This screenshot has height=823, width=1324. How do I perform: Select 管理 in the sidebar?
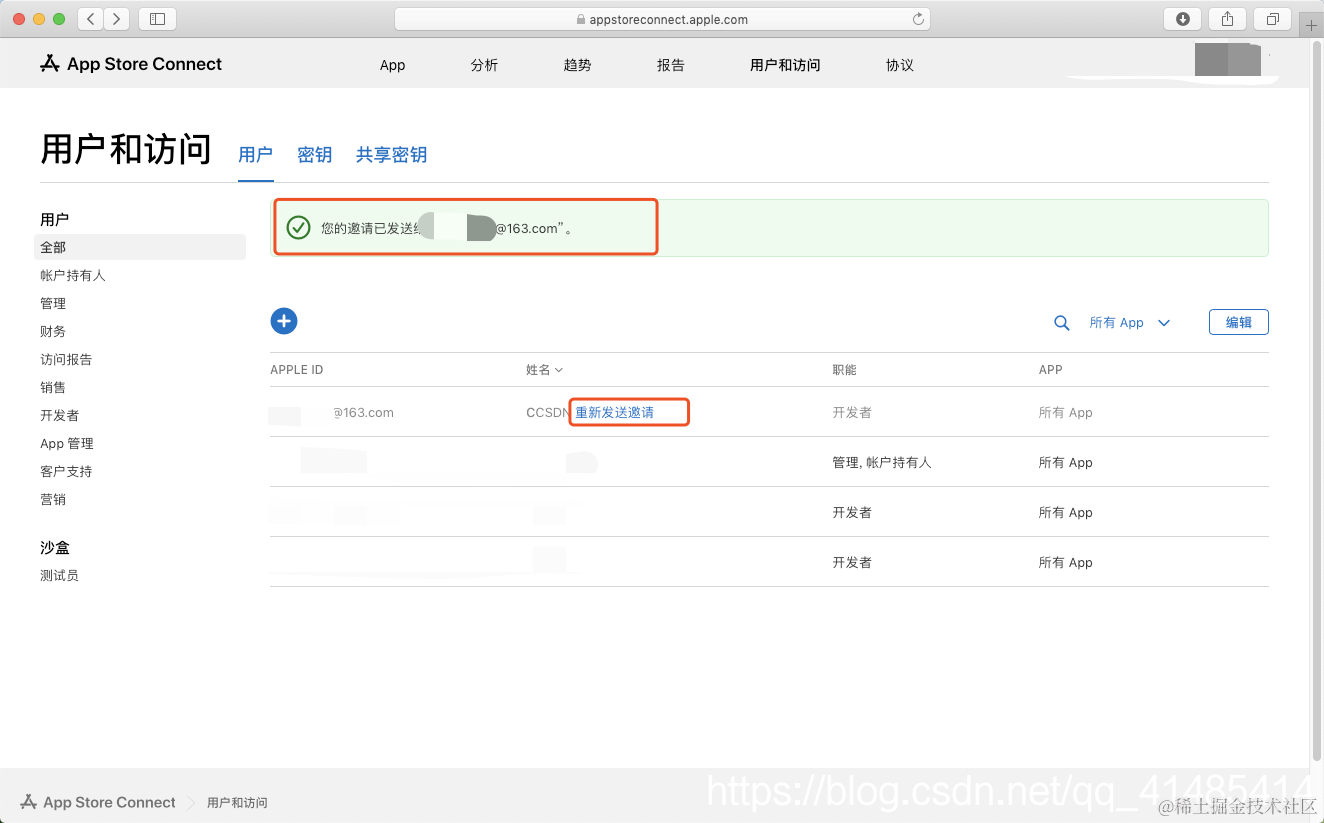point(53,303)
